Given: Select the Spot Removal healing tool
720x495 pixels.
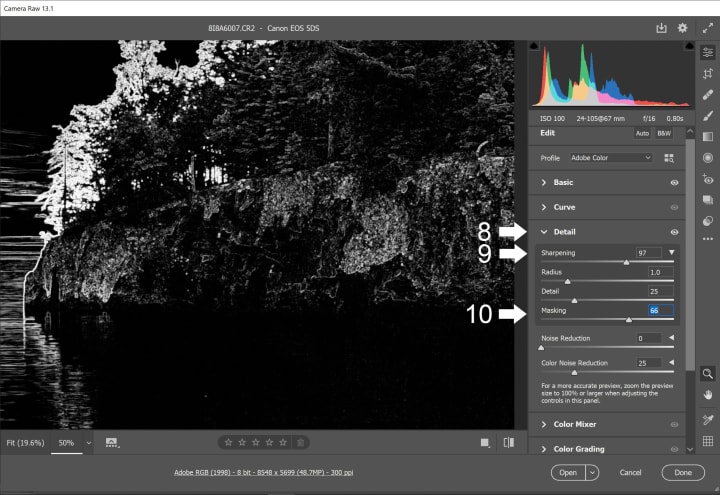Looking at the screenshot, I should [708, 94].
